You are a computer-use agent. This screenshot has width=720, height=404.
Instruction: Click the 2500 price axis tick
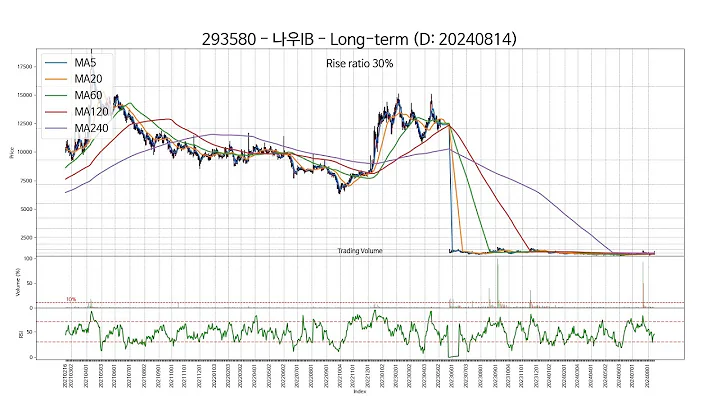tap(26, 237)
